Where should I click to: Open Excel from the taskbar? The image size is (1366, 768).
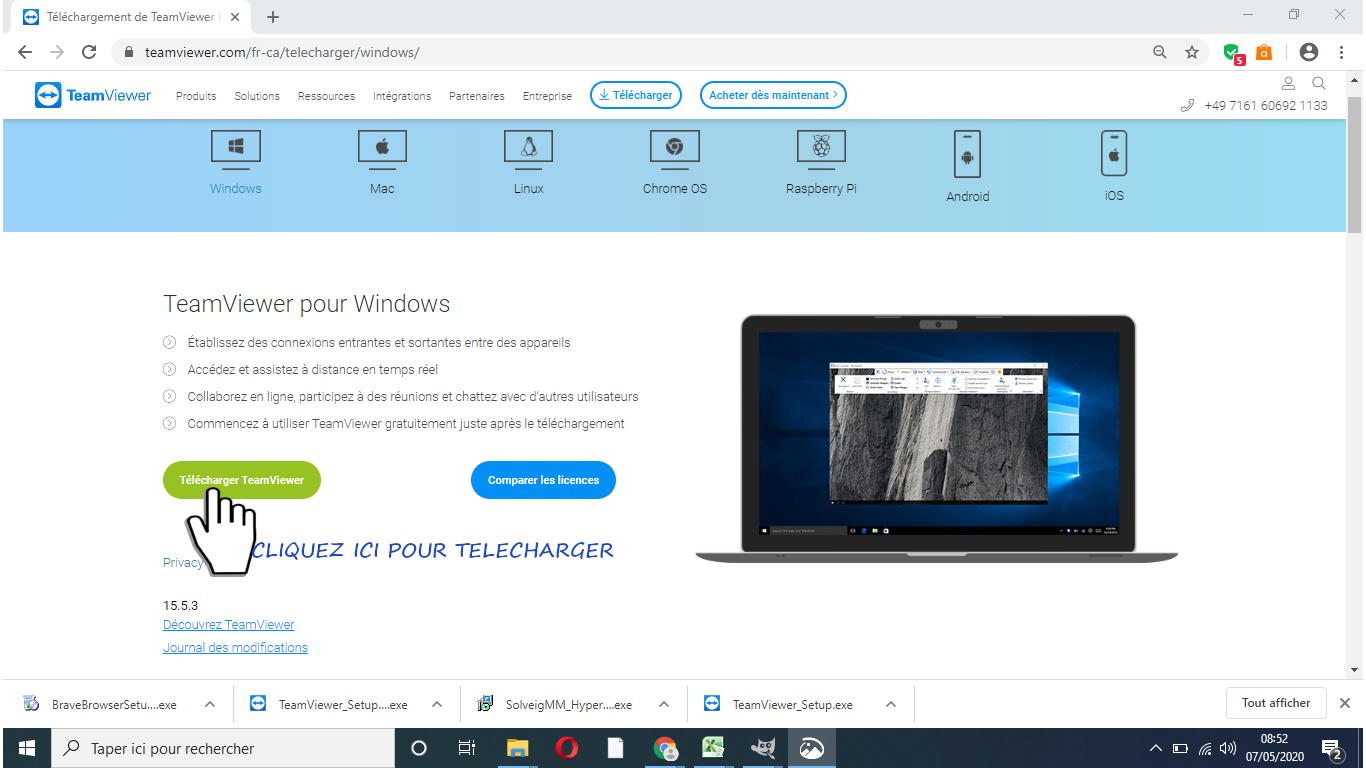point(713,748)
